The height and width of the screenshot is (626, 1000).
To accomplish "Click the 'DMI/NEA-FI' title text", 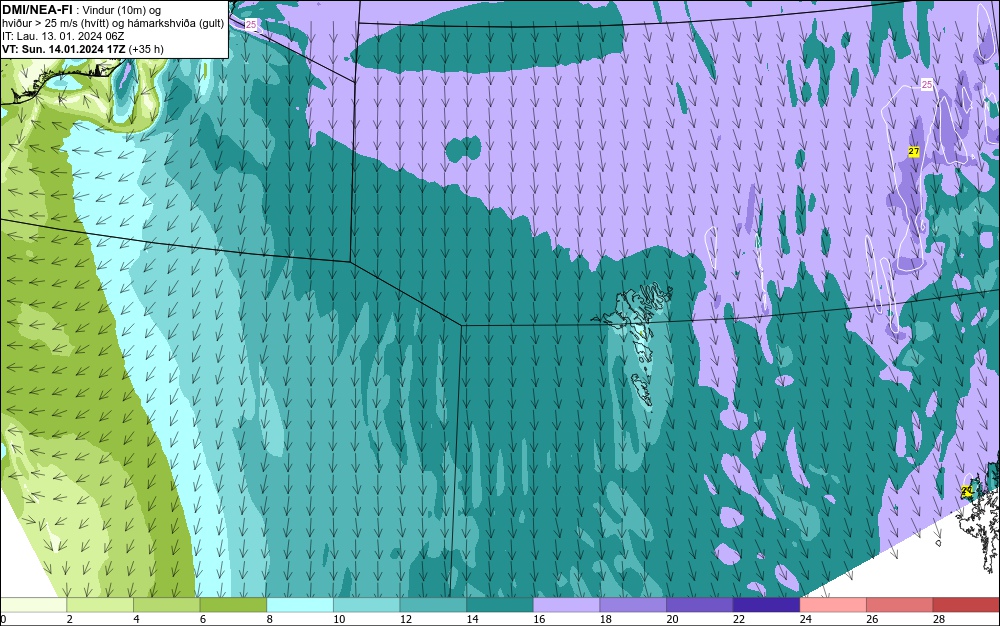I will 37,10.
